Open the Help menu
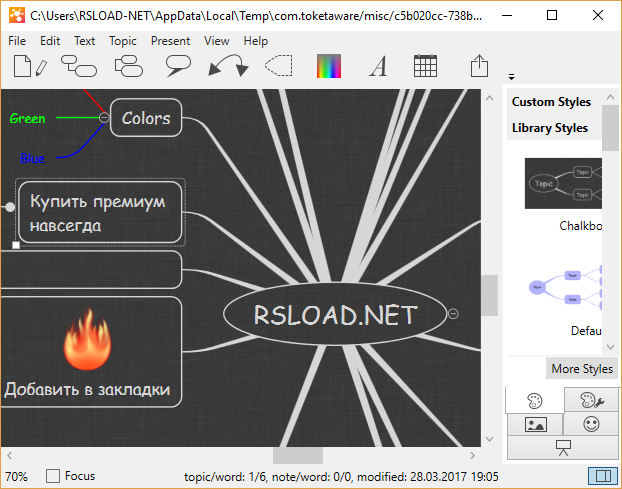Image resolution: width=622 pixels, height=489 pixels. coord(256,41)
